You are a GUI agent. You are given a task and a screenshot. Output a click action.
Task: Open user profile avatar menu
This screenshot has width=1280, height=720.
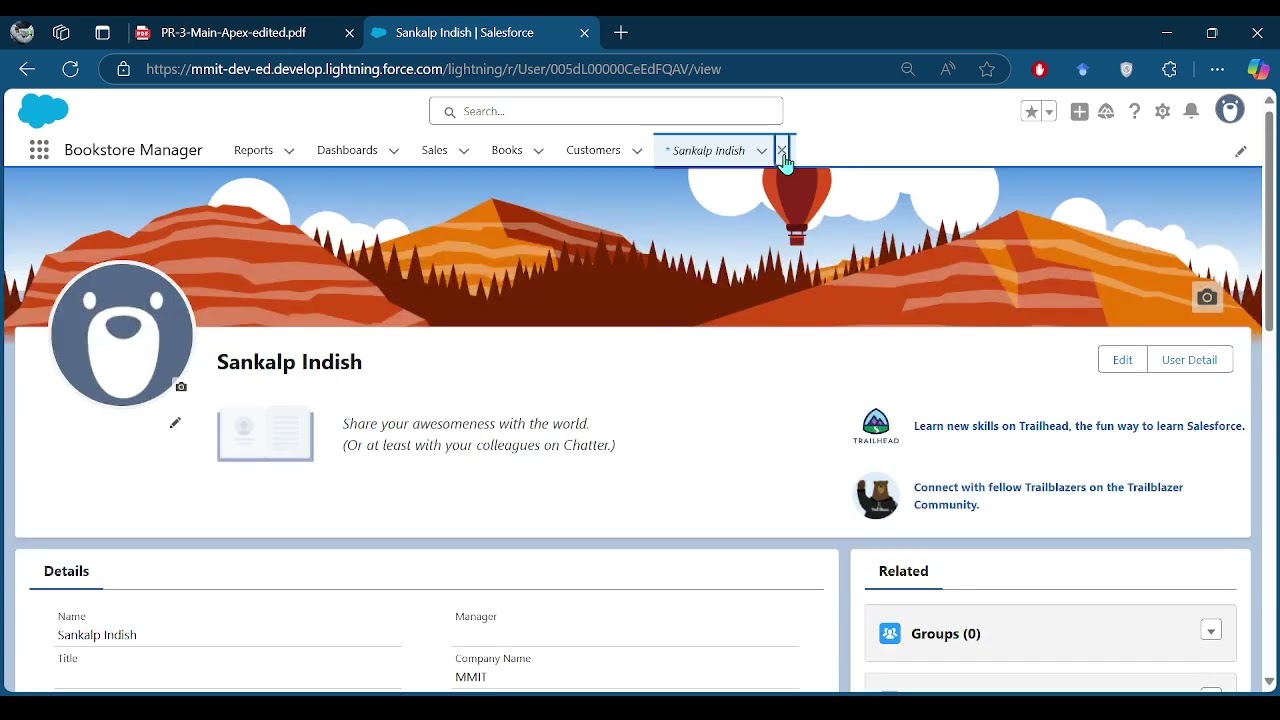click(1230, 110)
